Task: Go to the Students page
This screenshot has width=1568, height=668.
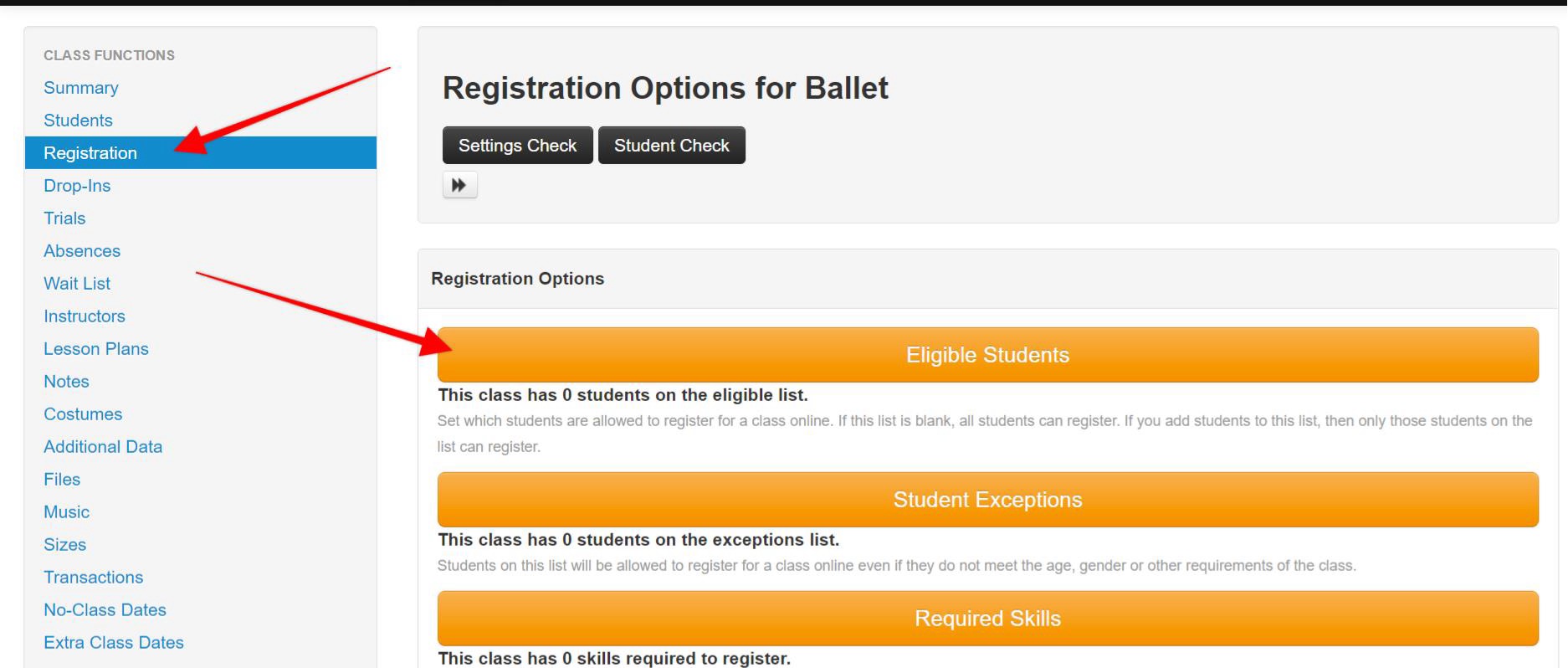Action: point(78,121)
